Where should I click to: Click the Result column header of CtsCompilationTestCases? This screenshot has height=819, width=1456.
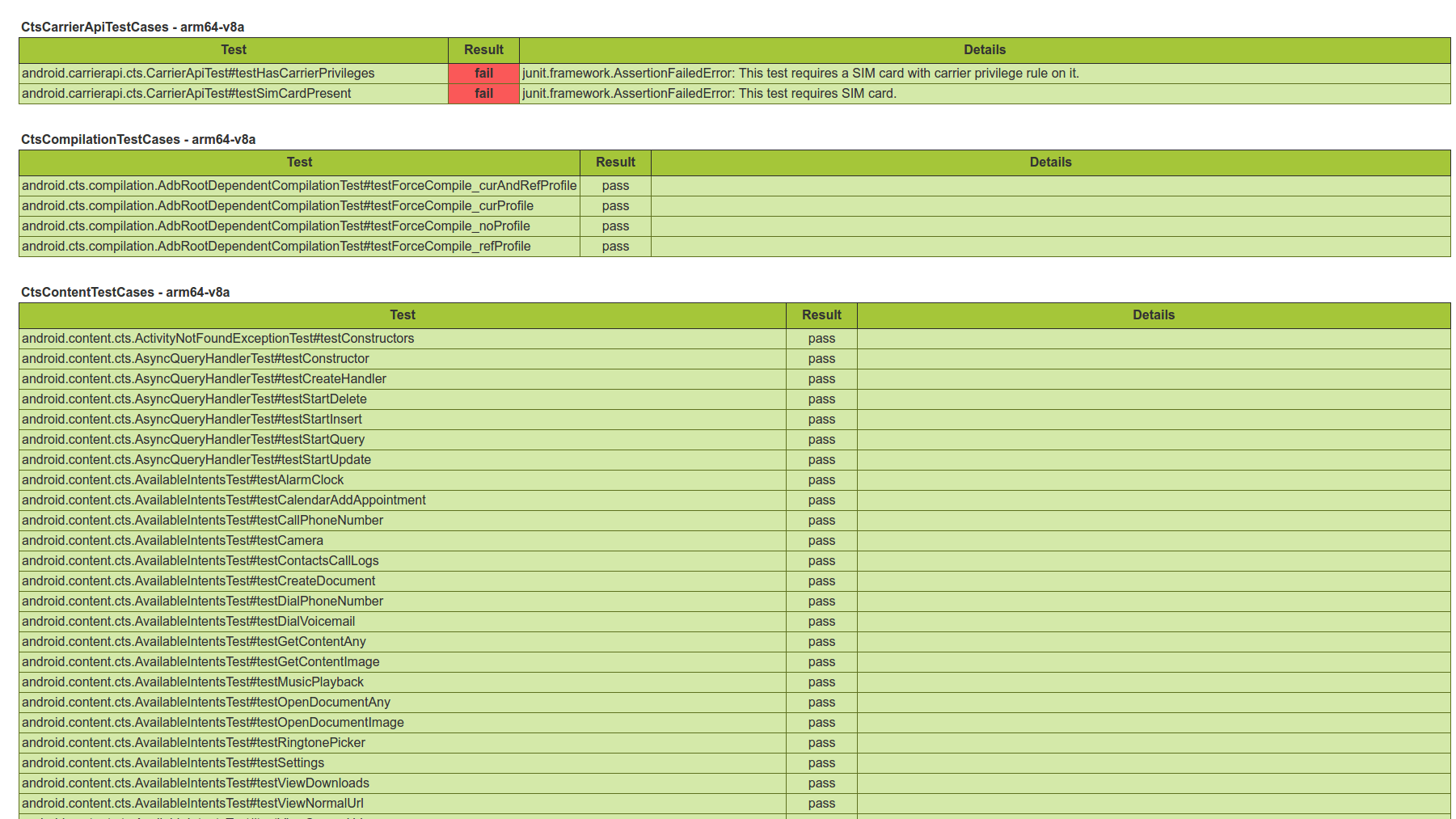pos(614,162)
